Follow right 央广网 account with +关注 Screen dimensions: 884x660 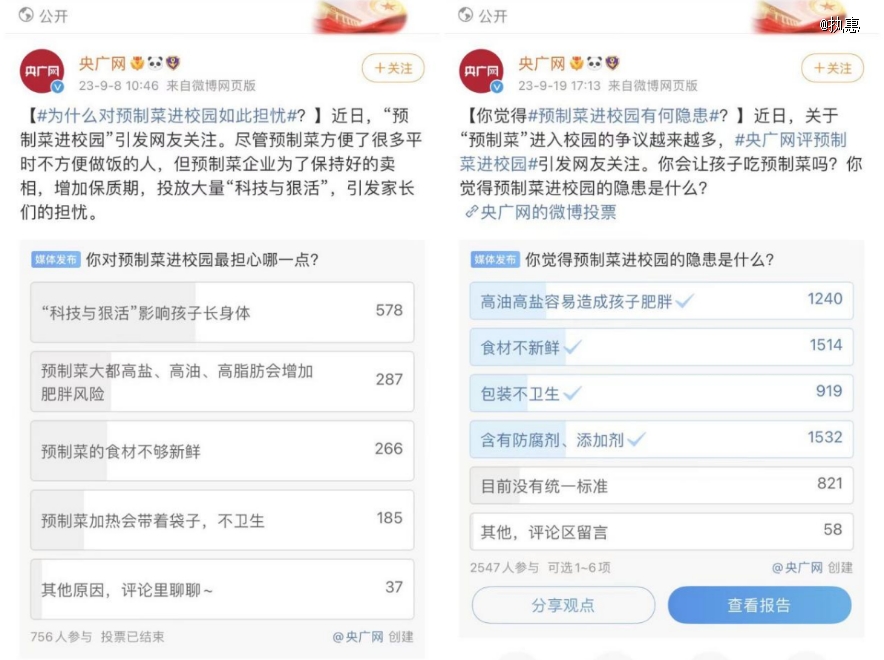click(832, 68)
